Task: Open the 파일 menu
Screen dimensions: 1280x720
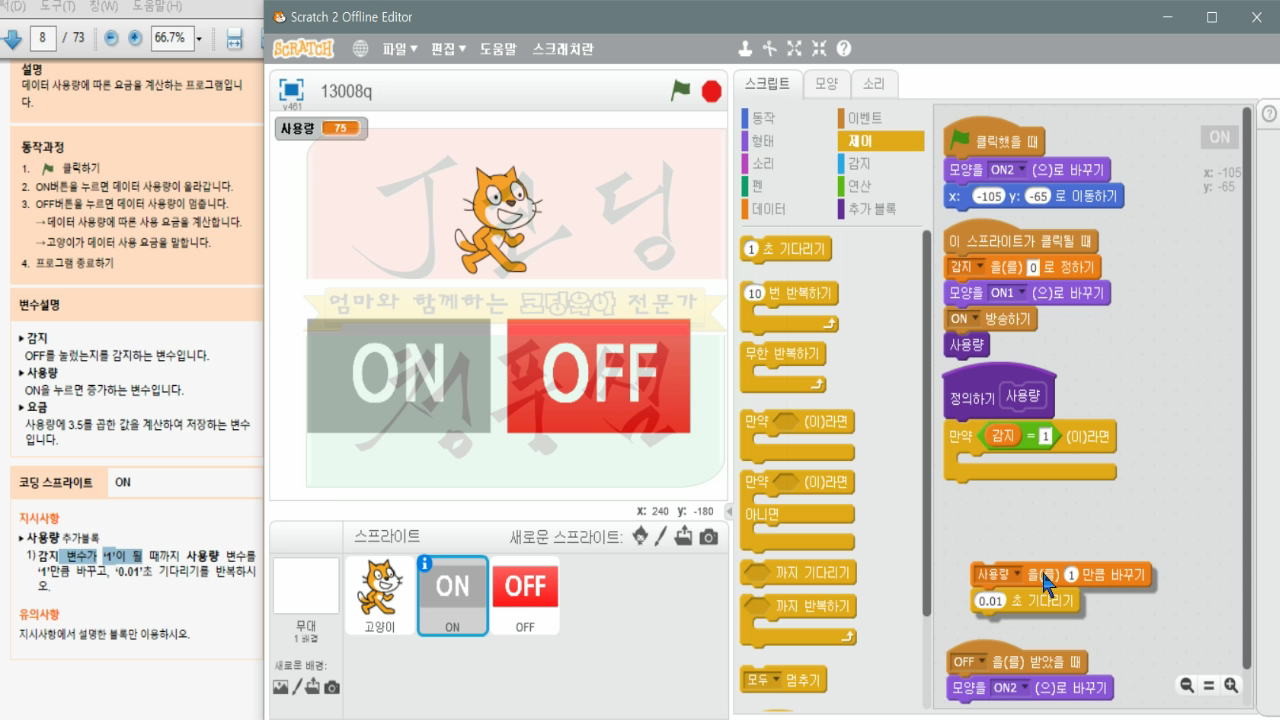Action: coord(400,48)
